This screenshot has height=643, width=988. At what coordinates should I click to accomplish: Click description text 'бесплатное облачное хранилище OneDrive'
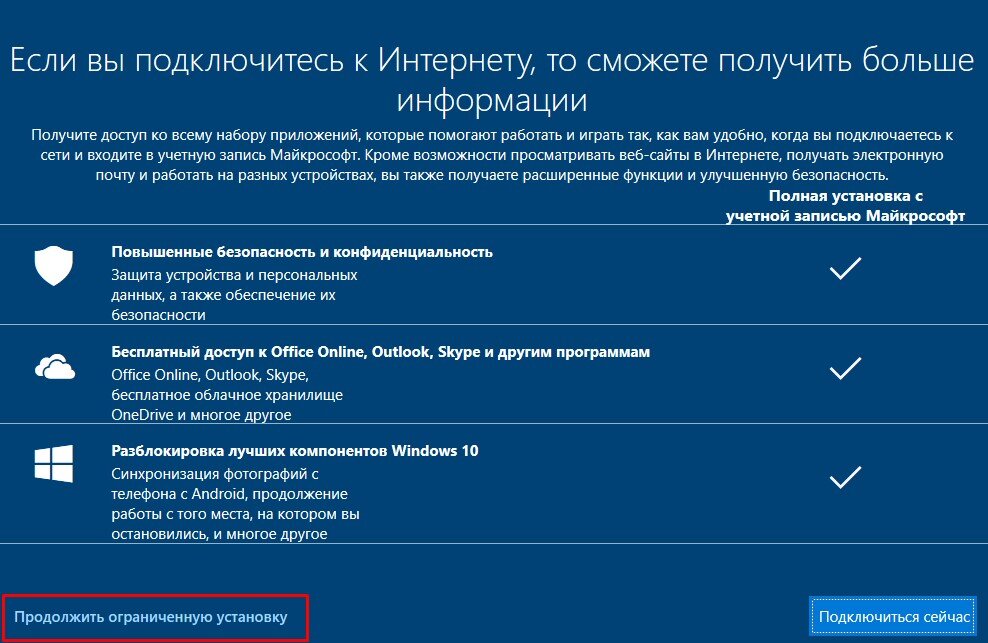coord(227,405)
